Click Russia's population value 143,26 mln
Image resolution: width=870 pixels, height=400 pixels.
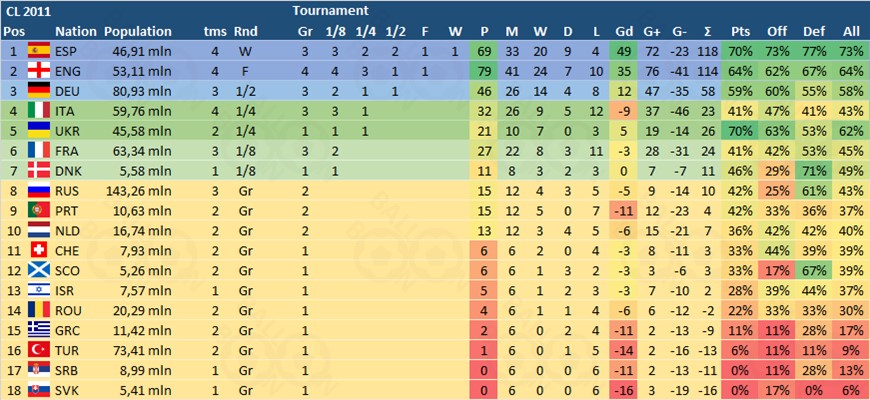coord(139,191)
